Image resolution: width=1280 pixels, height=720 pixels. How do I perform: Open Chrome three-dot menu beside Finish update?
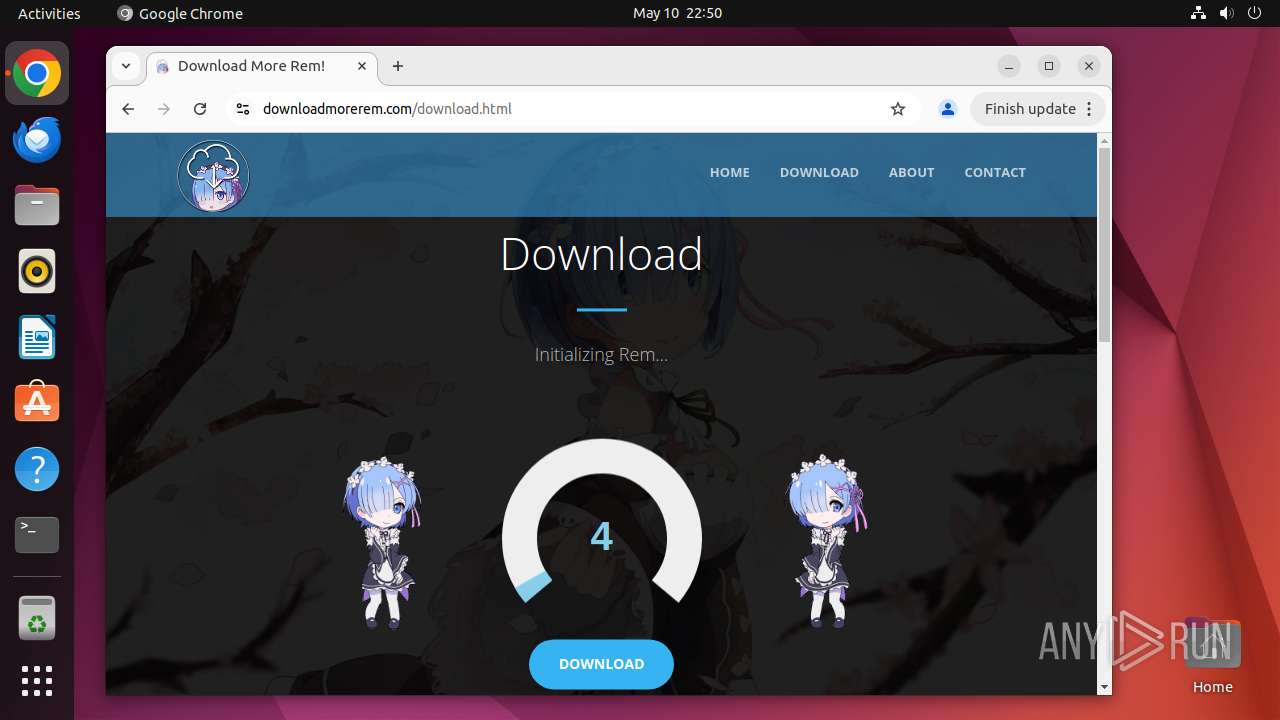(1090, 109)
